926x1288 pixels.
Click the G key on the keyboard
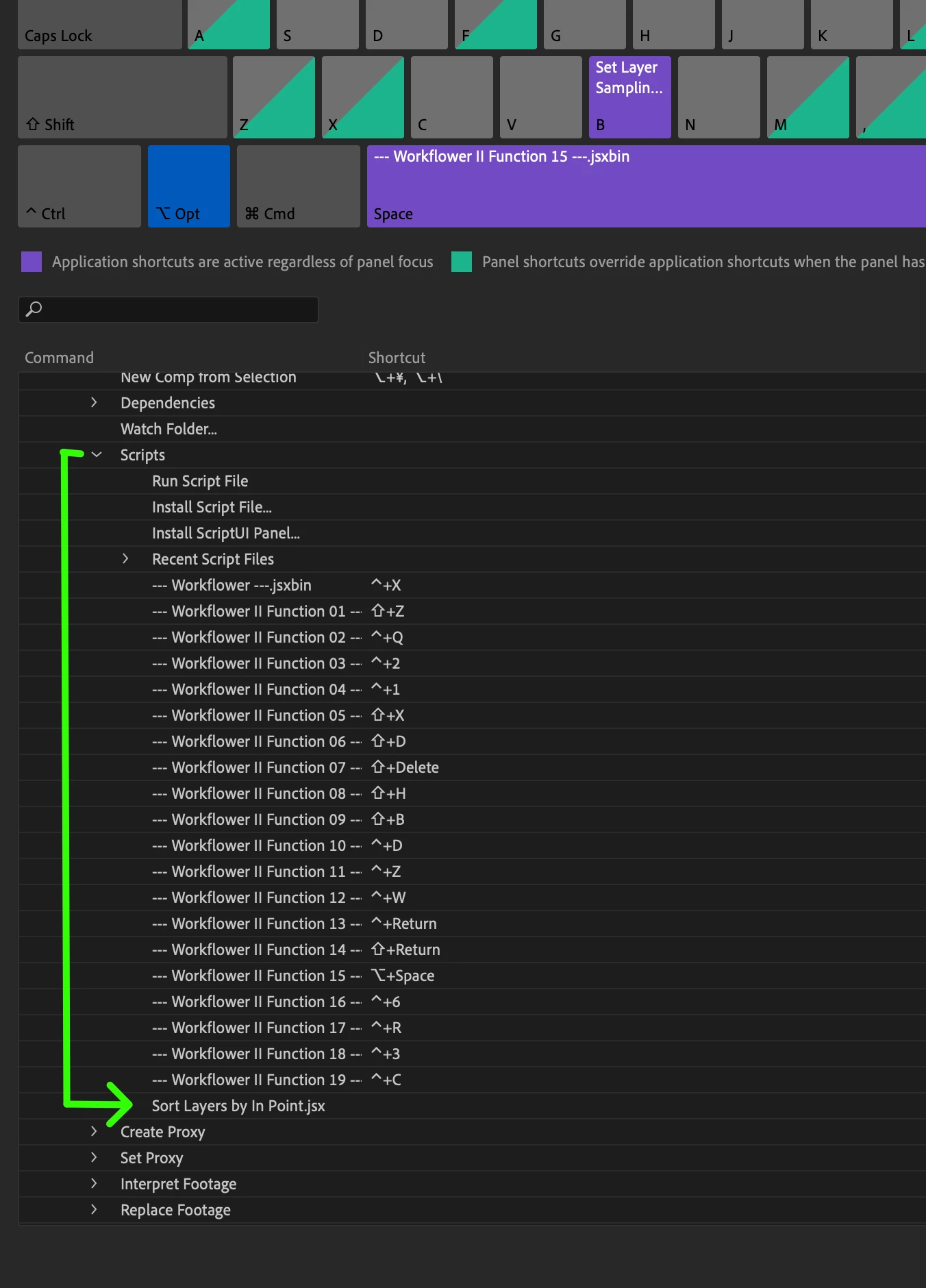coord(585,25)
